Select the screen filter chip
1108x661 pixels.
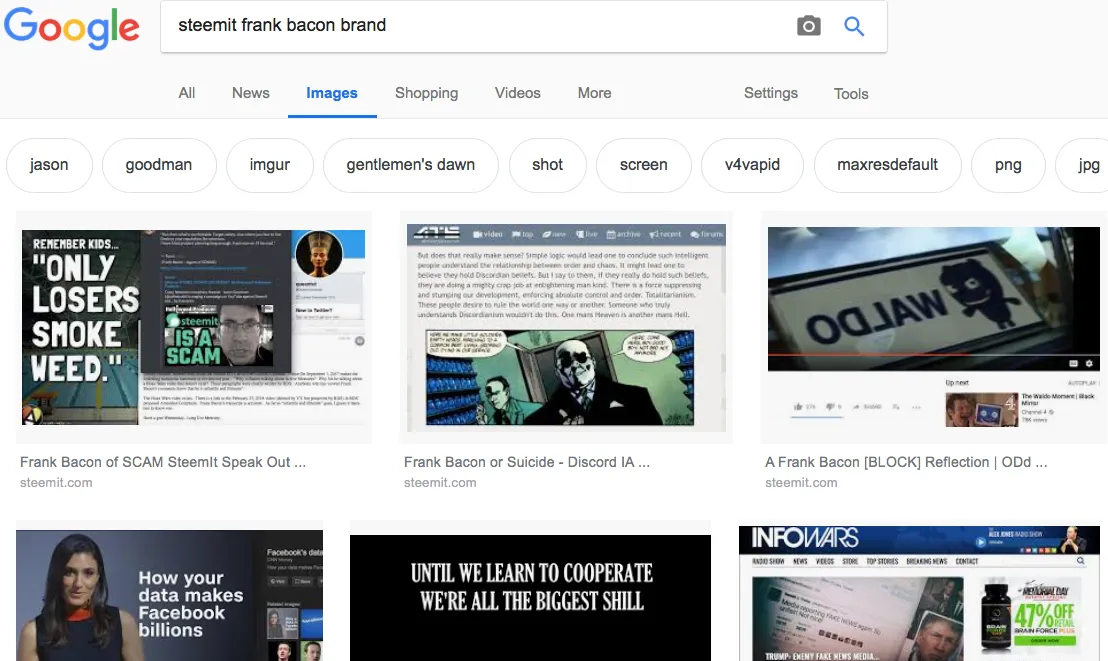[643, 165]
